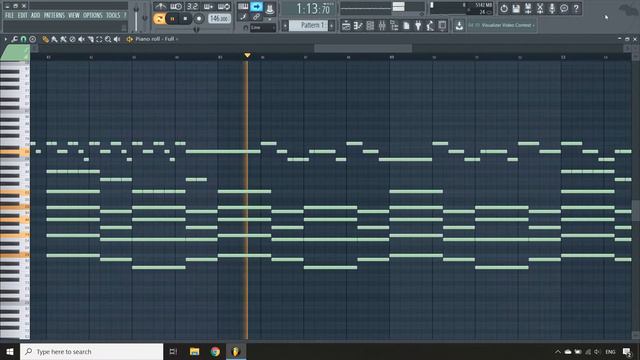Toggle wait for input before recording
The image size is (640, 360).
[x=176, y=7]
